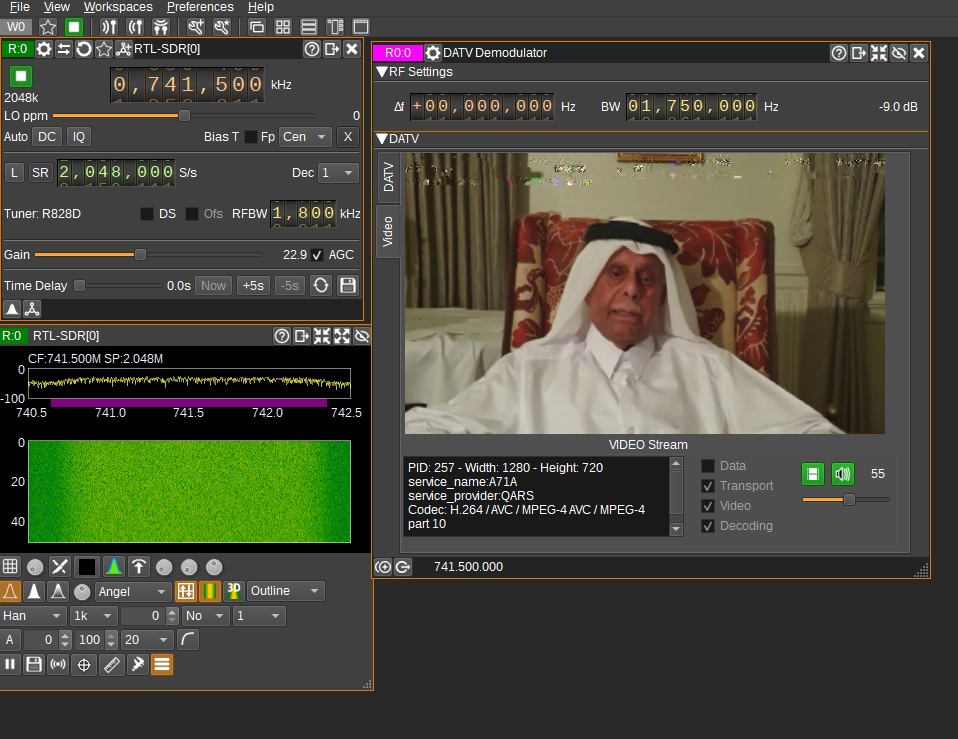The image size is (958, 739).
Task: Open the spectrum measurements ruler tool
Action: point(111,664)
